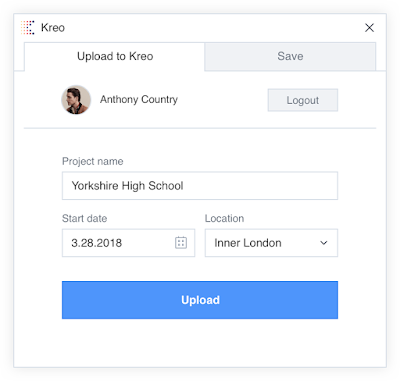Click Anthony Country's profile avatar
400x381 pixels.
76,100
